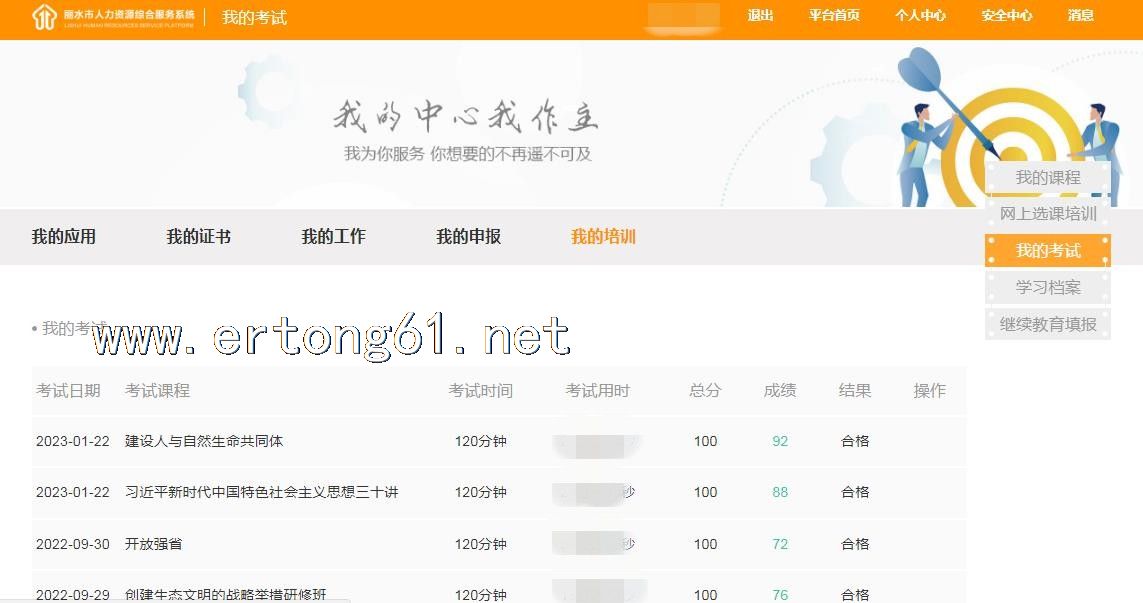
Task: Select the 我的培训 tab
Action: pos(603,237)
